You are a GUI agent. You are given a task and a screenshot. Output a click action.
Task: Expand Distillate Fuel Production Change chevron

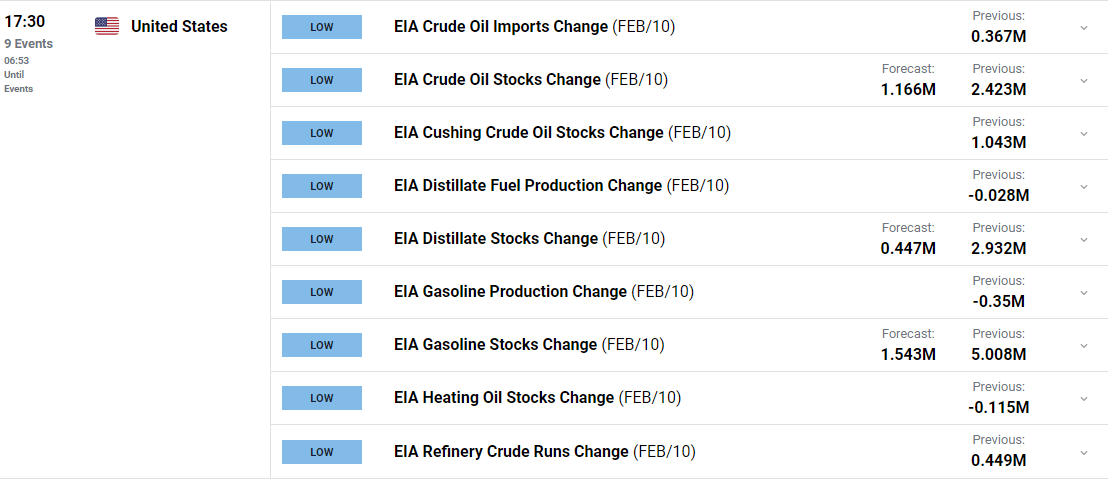1084,187
